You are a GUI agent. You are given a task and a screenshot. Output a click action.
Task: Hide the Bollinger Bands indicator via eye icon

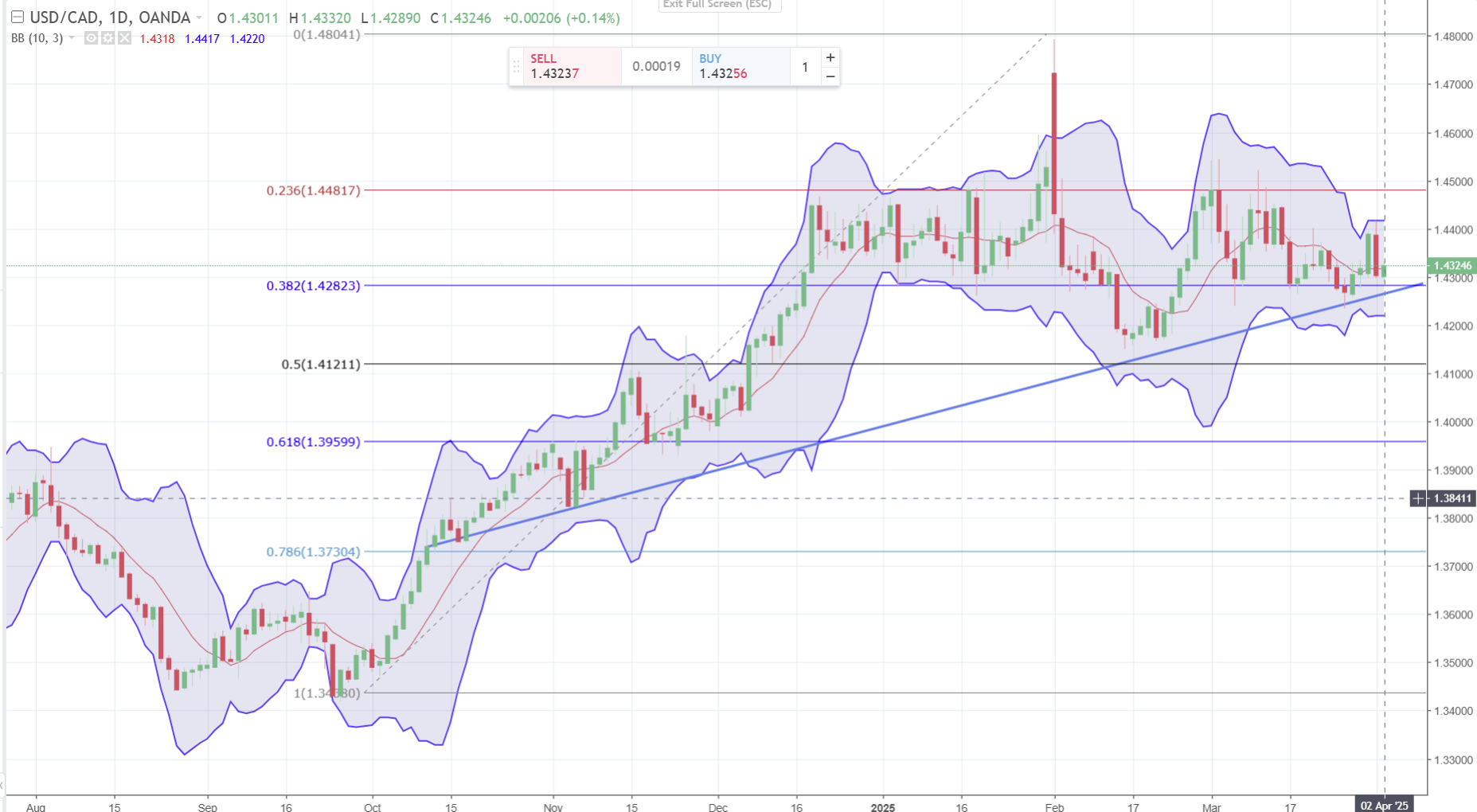[91, 38]
